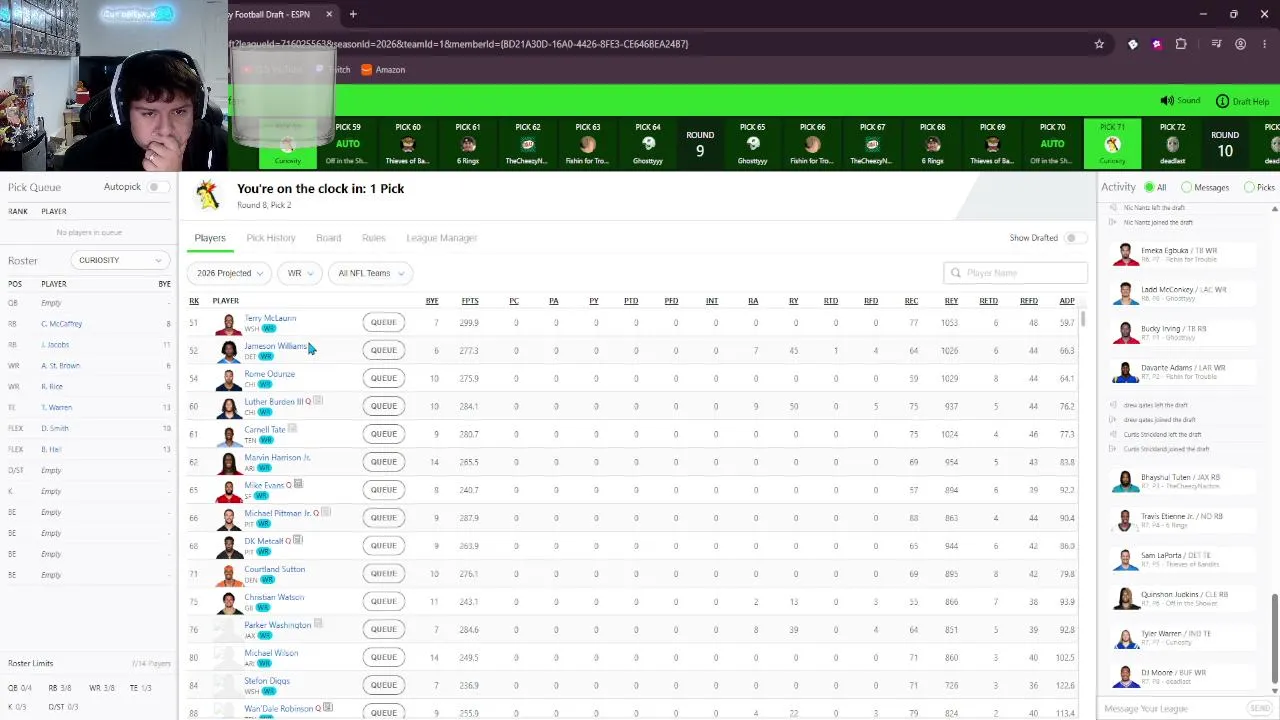Viewport: 1280px width, 720px height.
Task: Open A. St. Brown in the roster list
Action: (60, 366)
